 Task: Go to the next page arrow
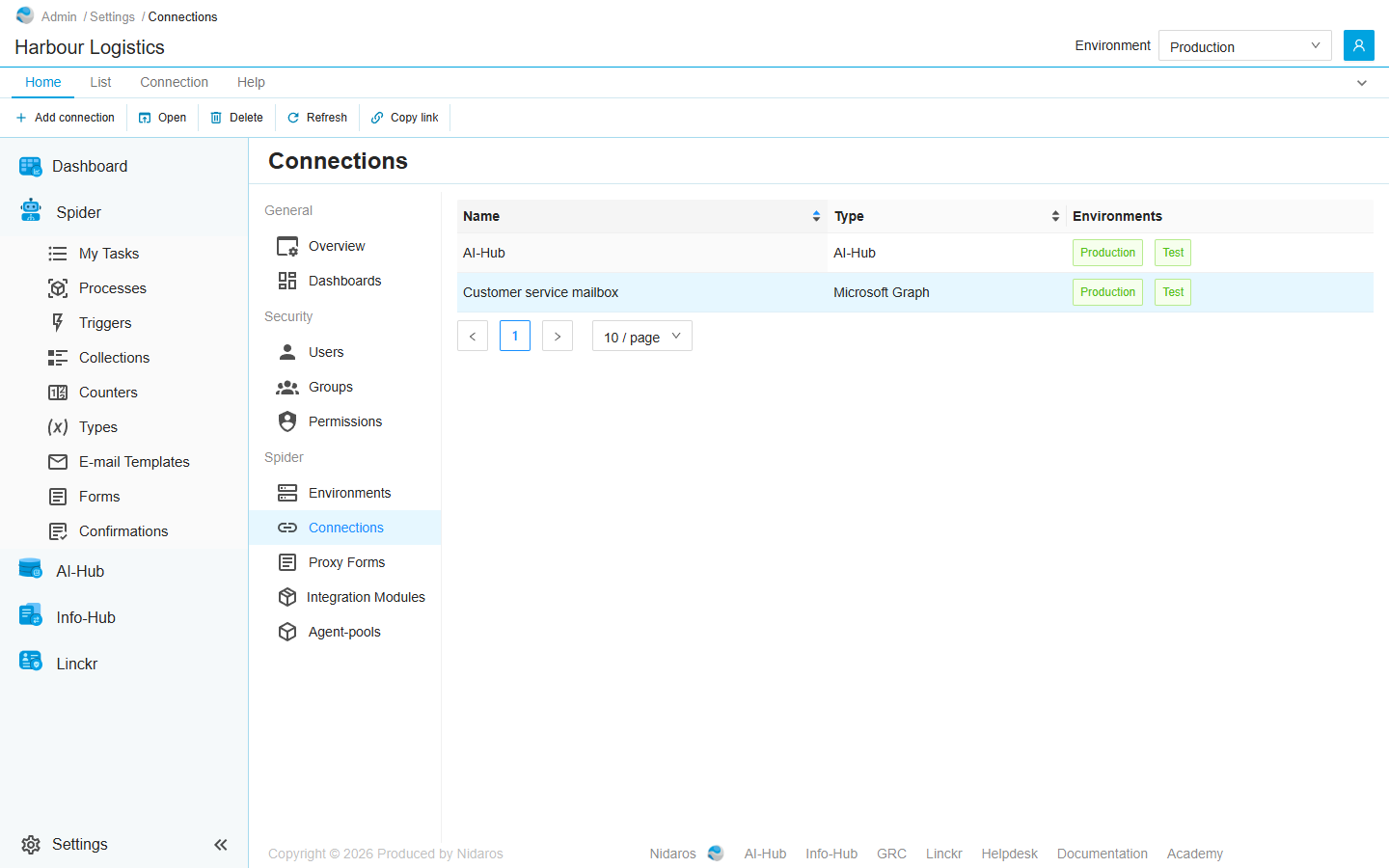point(558,336)
